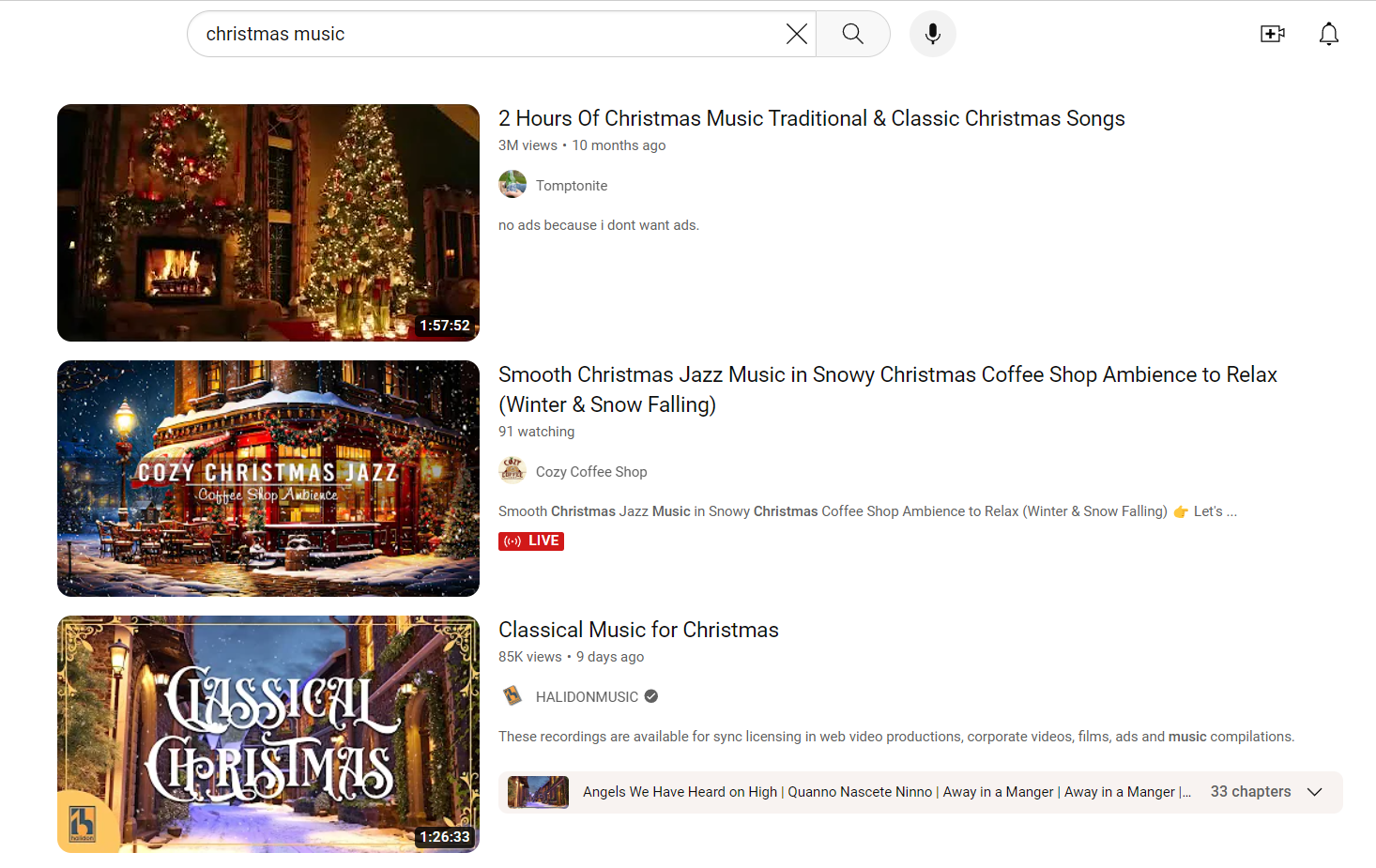Expand the 33 chapters chevron

click(x=1315, y=792)
